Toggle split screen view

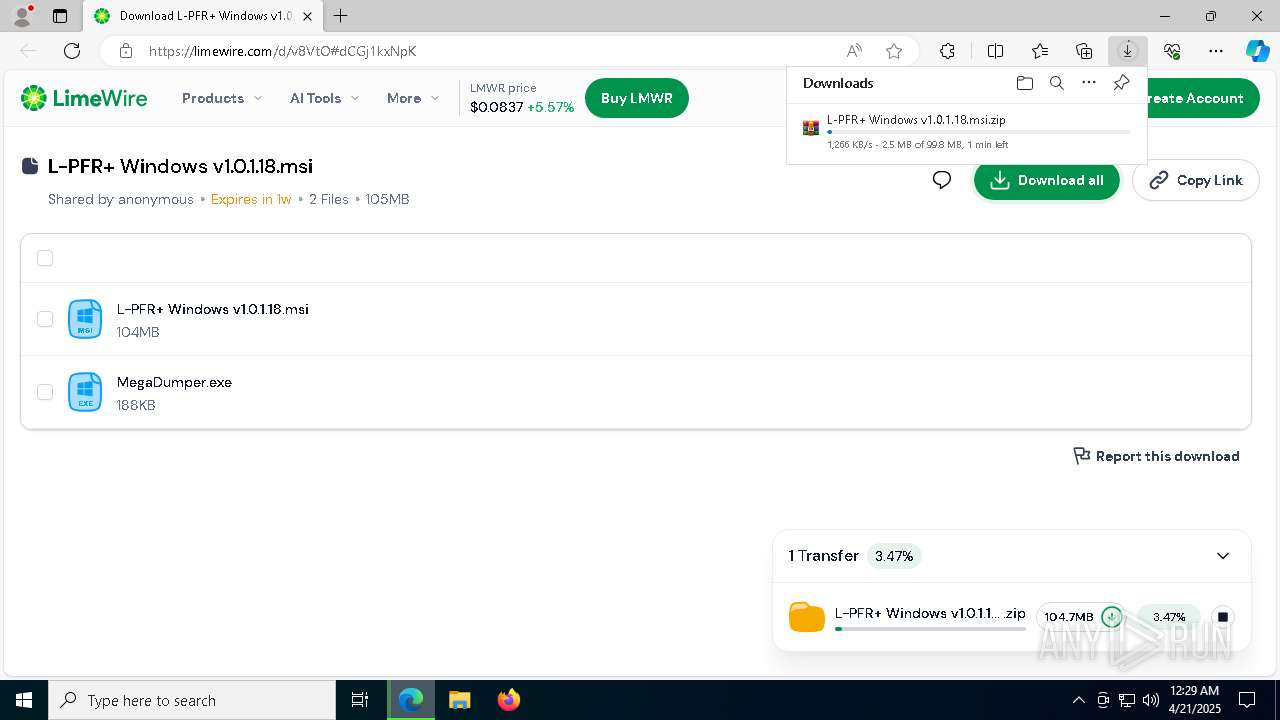tap(995, 51)
